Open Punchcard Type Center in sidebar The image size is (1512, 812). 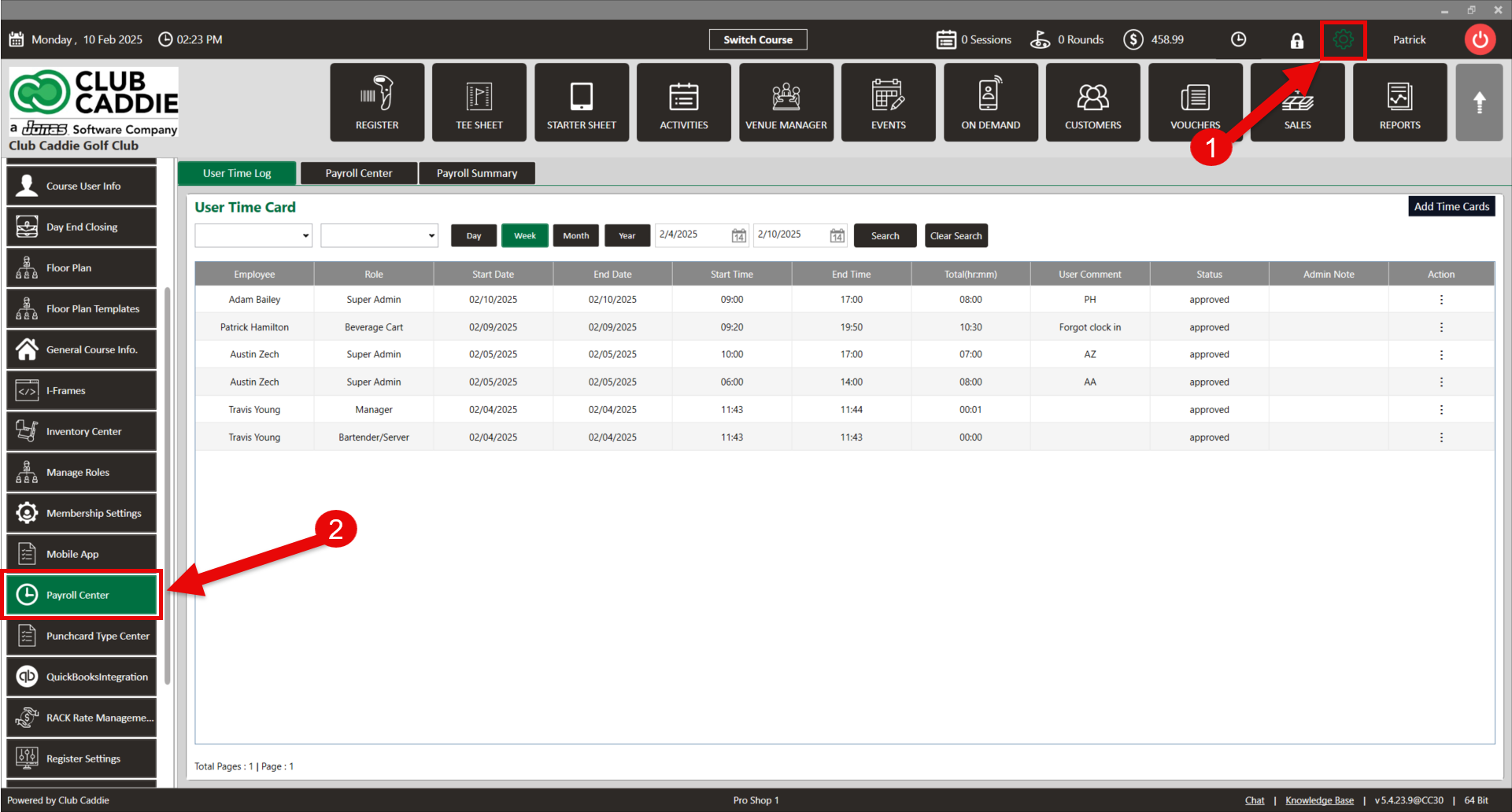coord(82,636)
